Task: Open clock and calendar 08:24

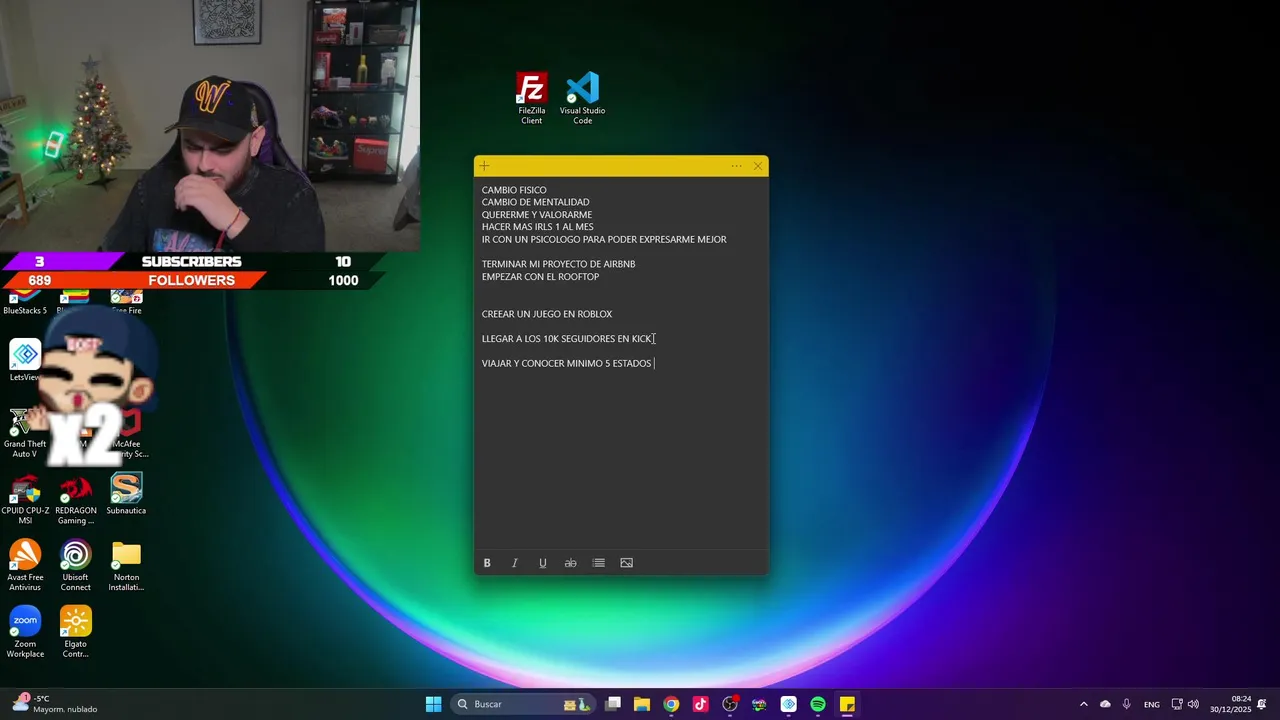Action: [1230, 704]
